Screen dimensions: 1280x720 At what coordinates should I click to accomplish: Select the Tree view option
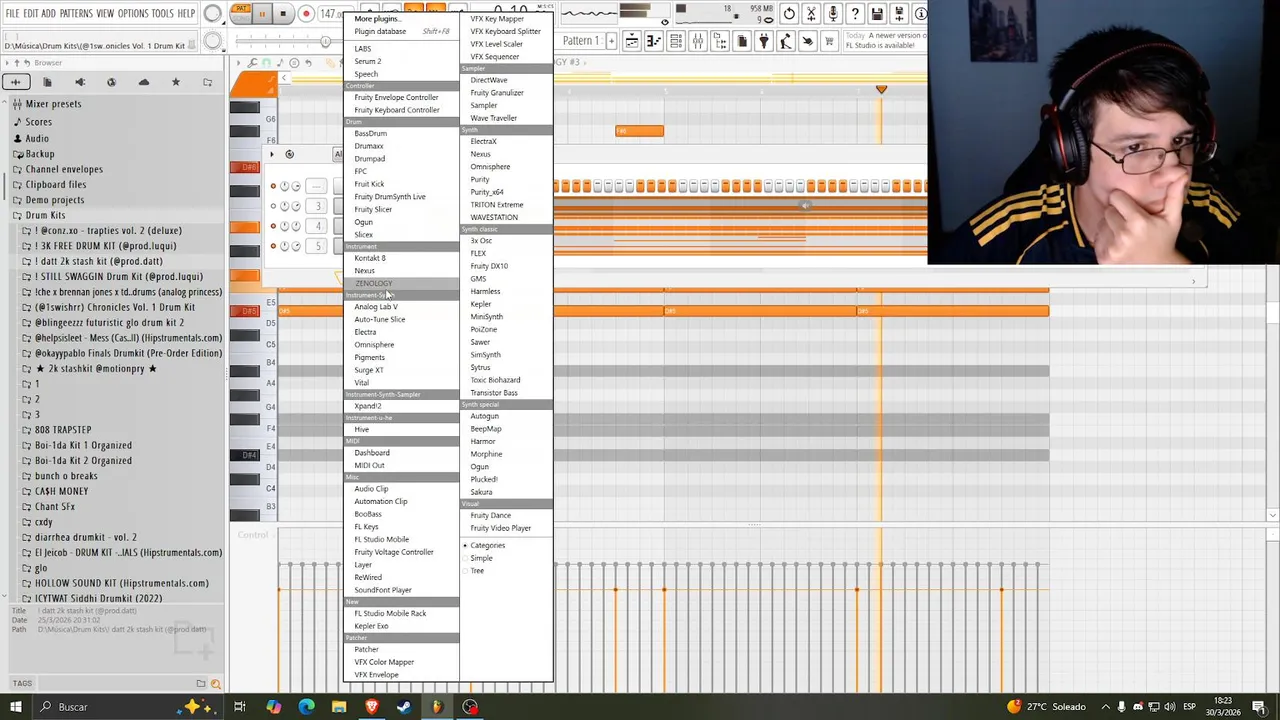[477, 571]
